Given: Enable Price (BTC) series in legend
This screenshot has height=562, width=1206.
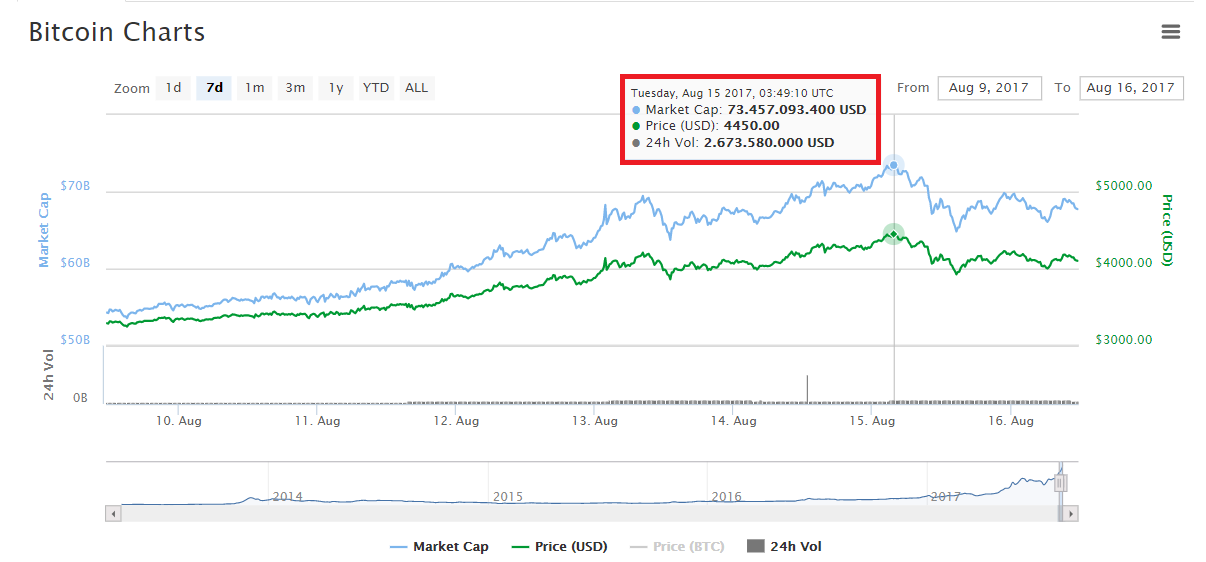Looking at the screenshot, I should (677, 547).
